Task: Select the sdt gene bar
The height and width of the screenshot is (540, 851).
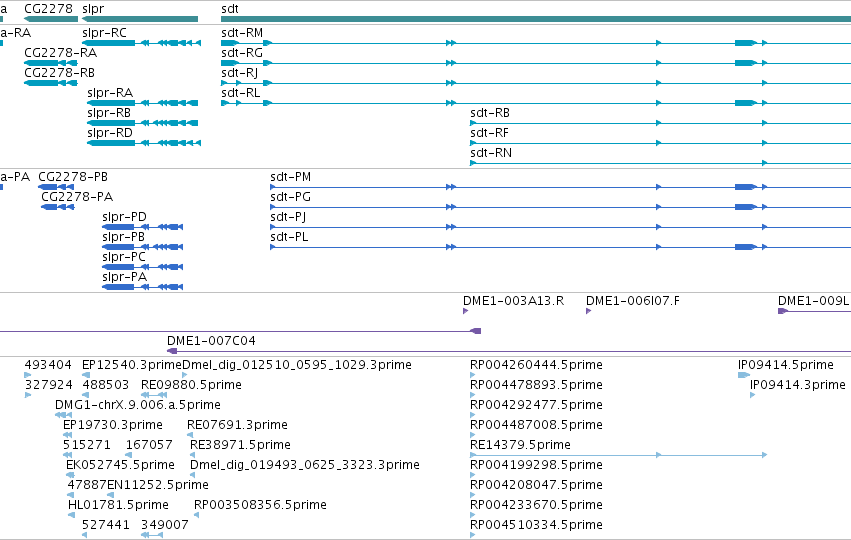Action: pos(536,19)
